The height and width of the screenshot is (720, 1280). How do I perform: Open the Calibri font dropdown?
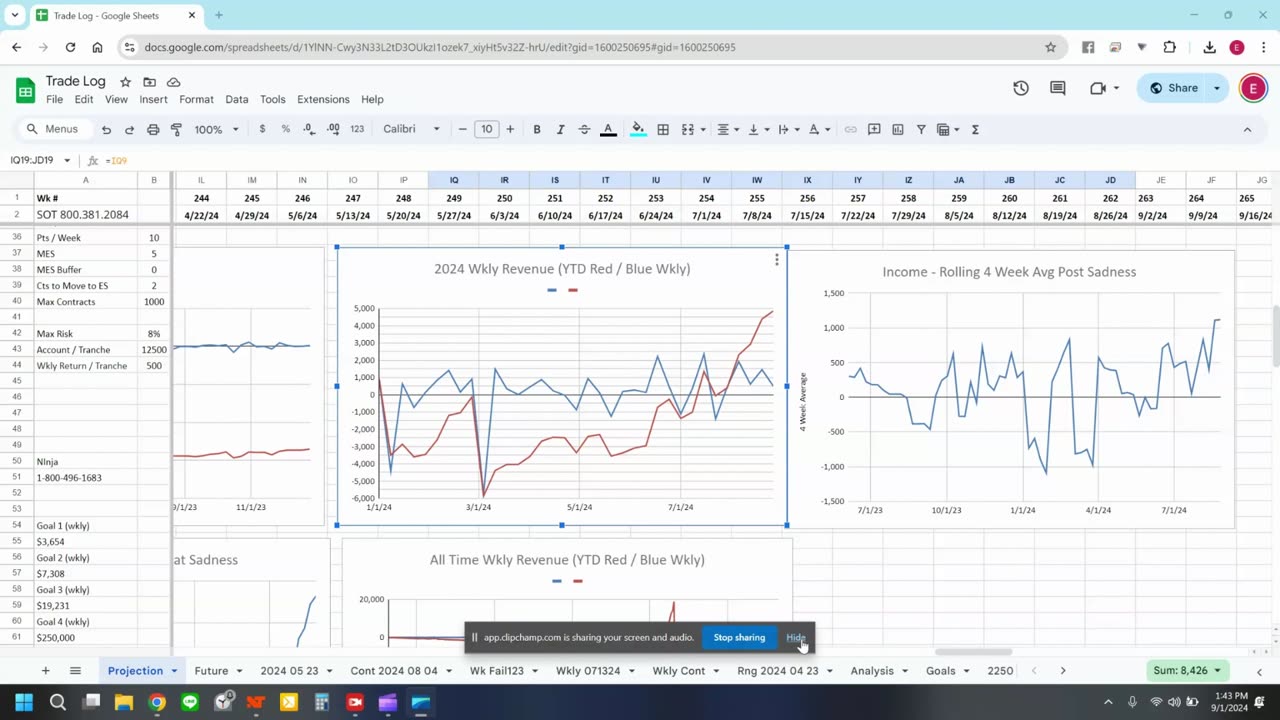coord(411,129)
